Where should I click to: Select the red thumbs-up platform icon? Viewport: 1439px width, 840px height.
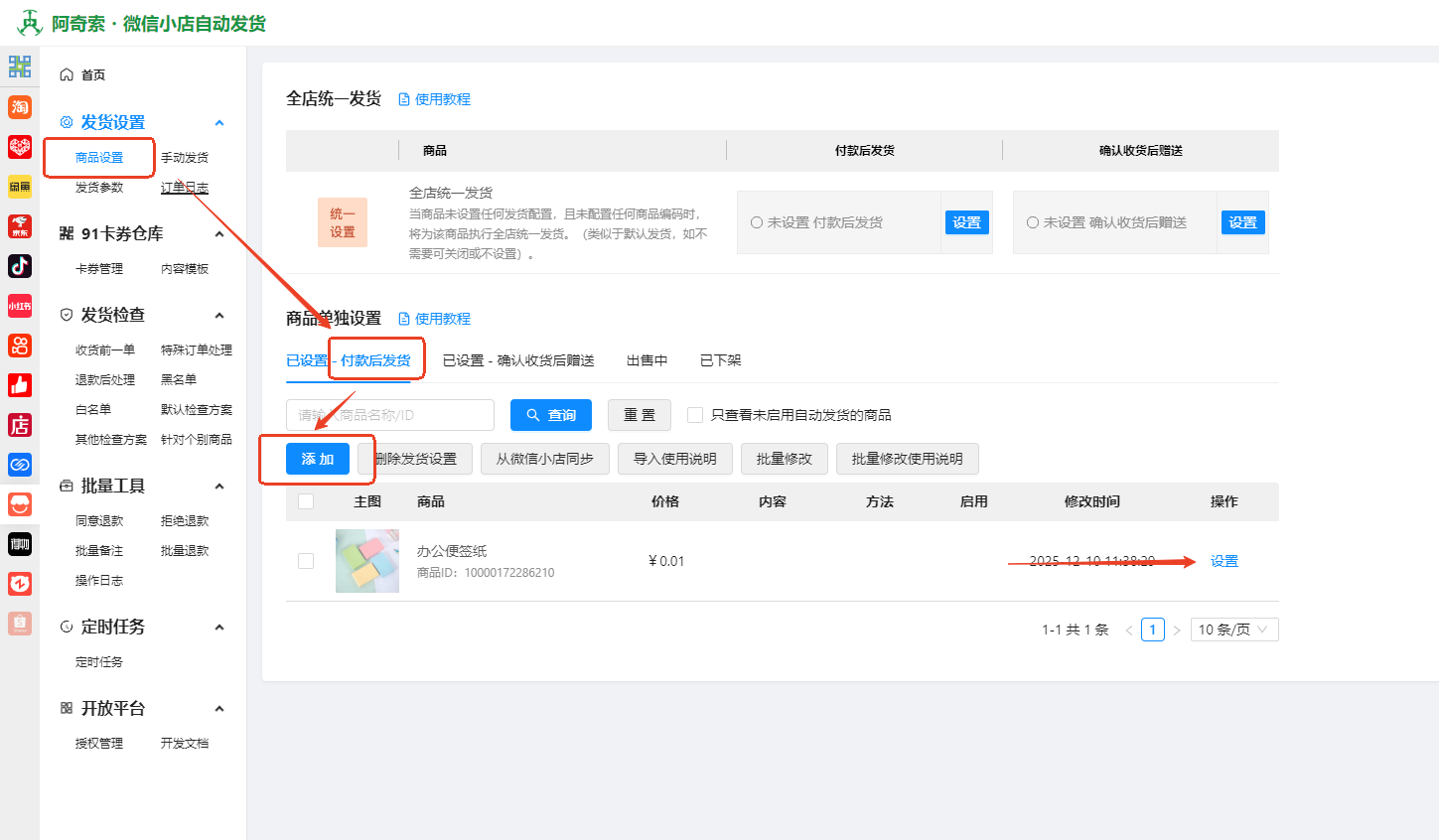(x=20, y=384)
